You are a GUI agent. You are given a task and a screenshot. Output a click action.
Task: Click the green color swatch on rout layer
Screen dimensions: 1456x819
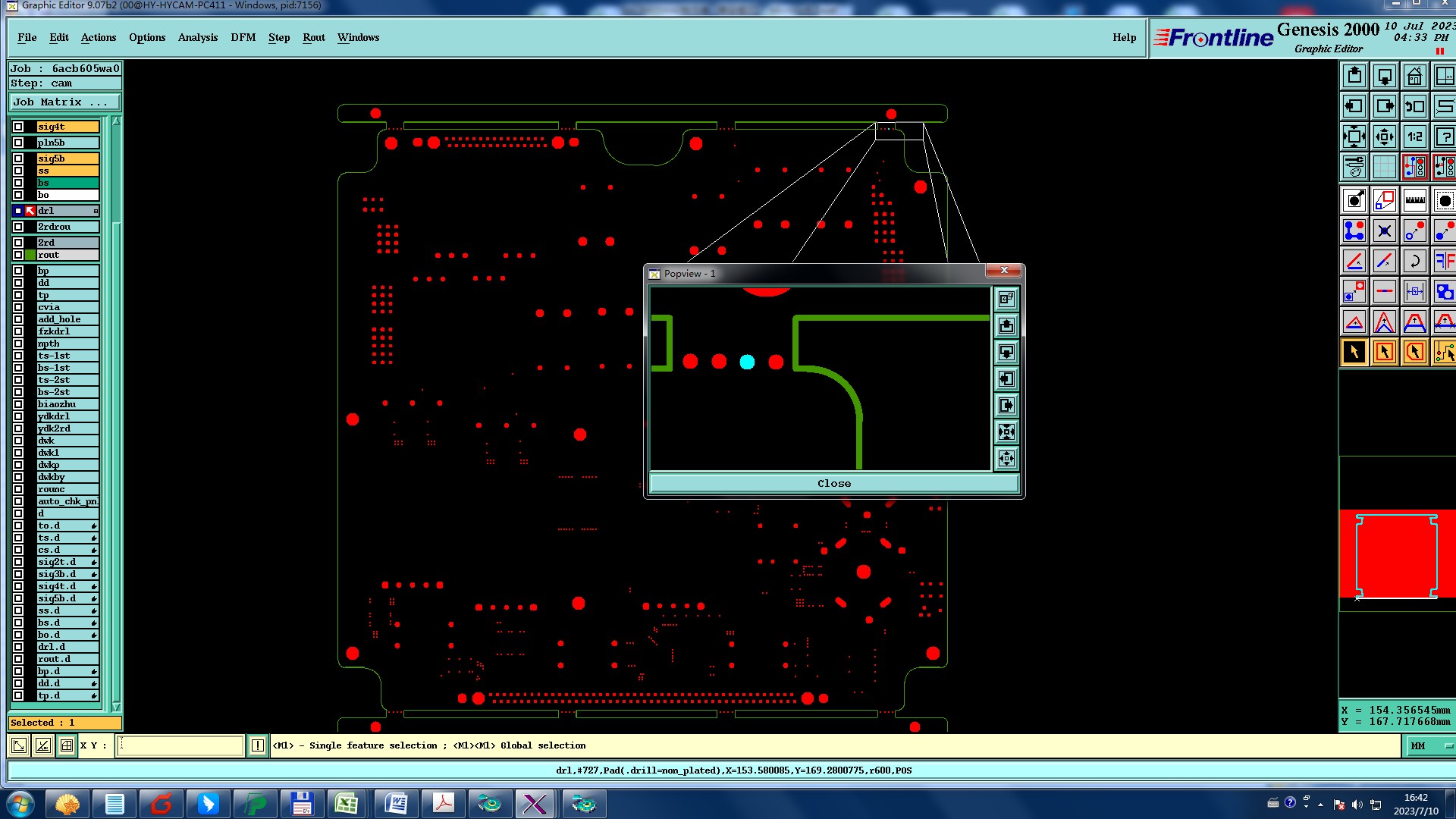30,255
